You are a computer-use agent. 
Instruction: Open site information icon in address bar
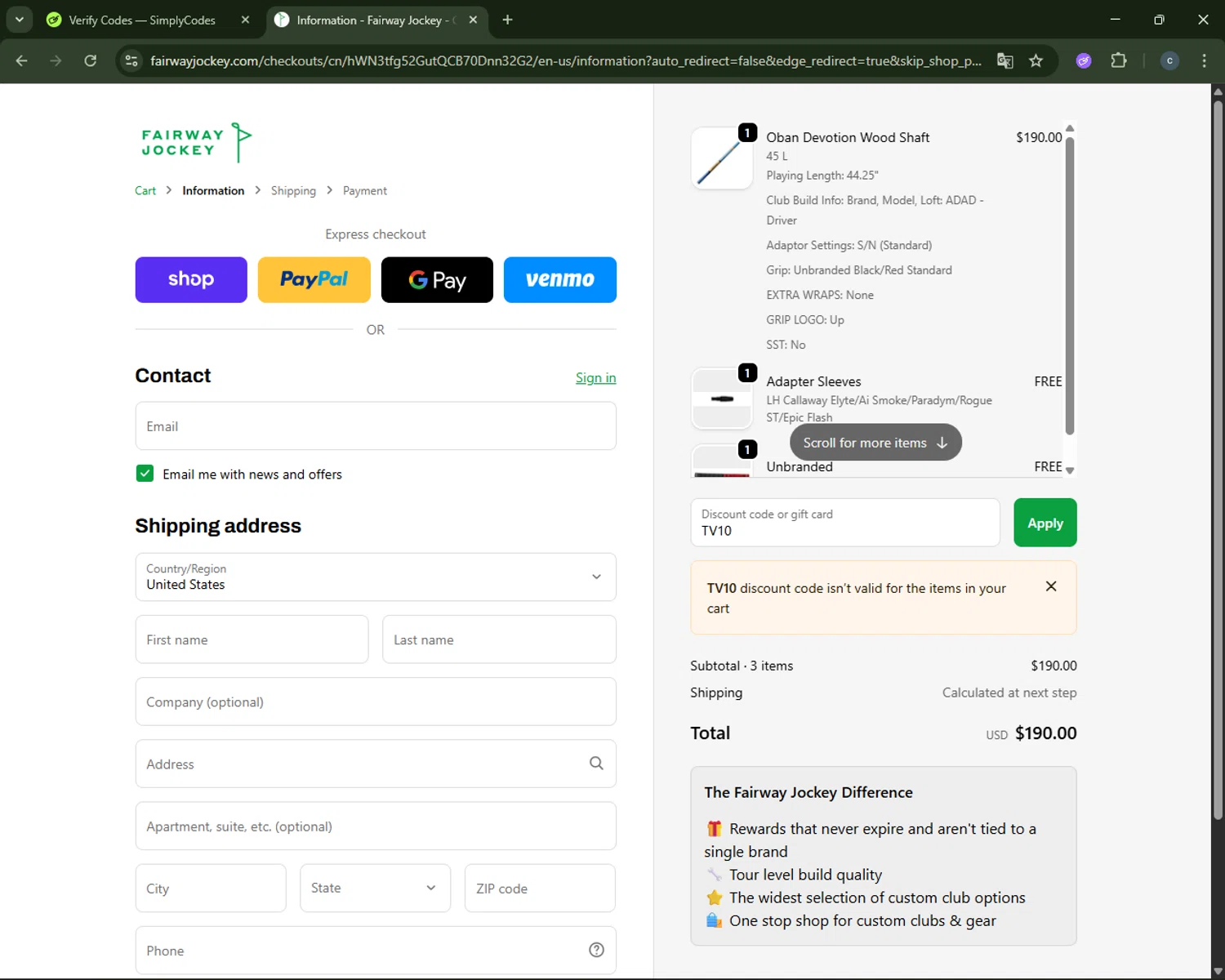[x=131, y=60]
